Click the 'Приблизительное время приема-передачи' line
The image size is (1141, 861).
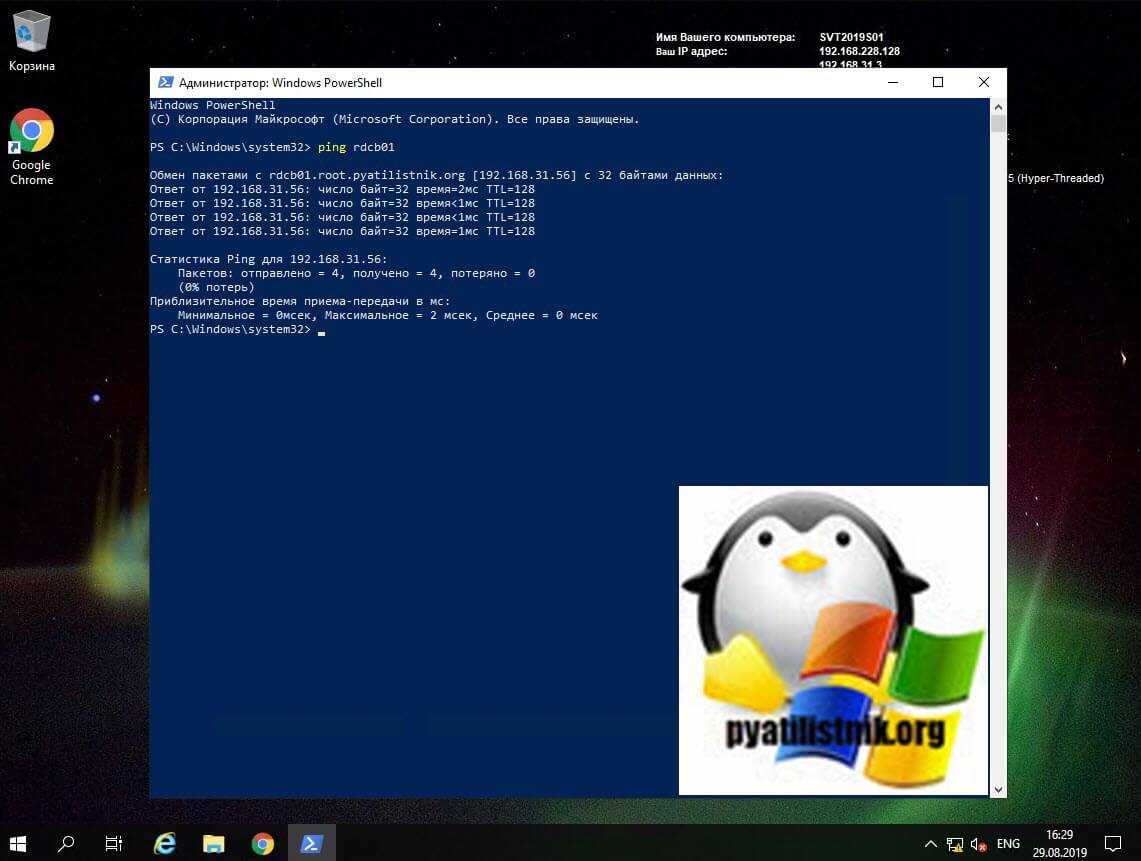pos(300,301)
